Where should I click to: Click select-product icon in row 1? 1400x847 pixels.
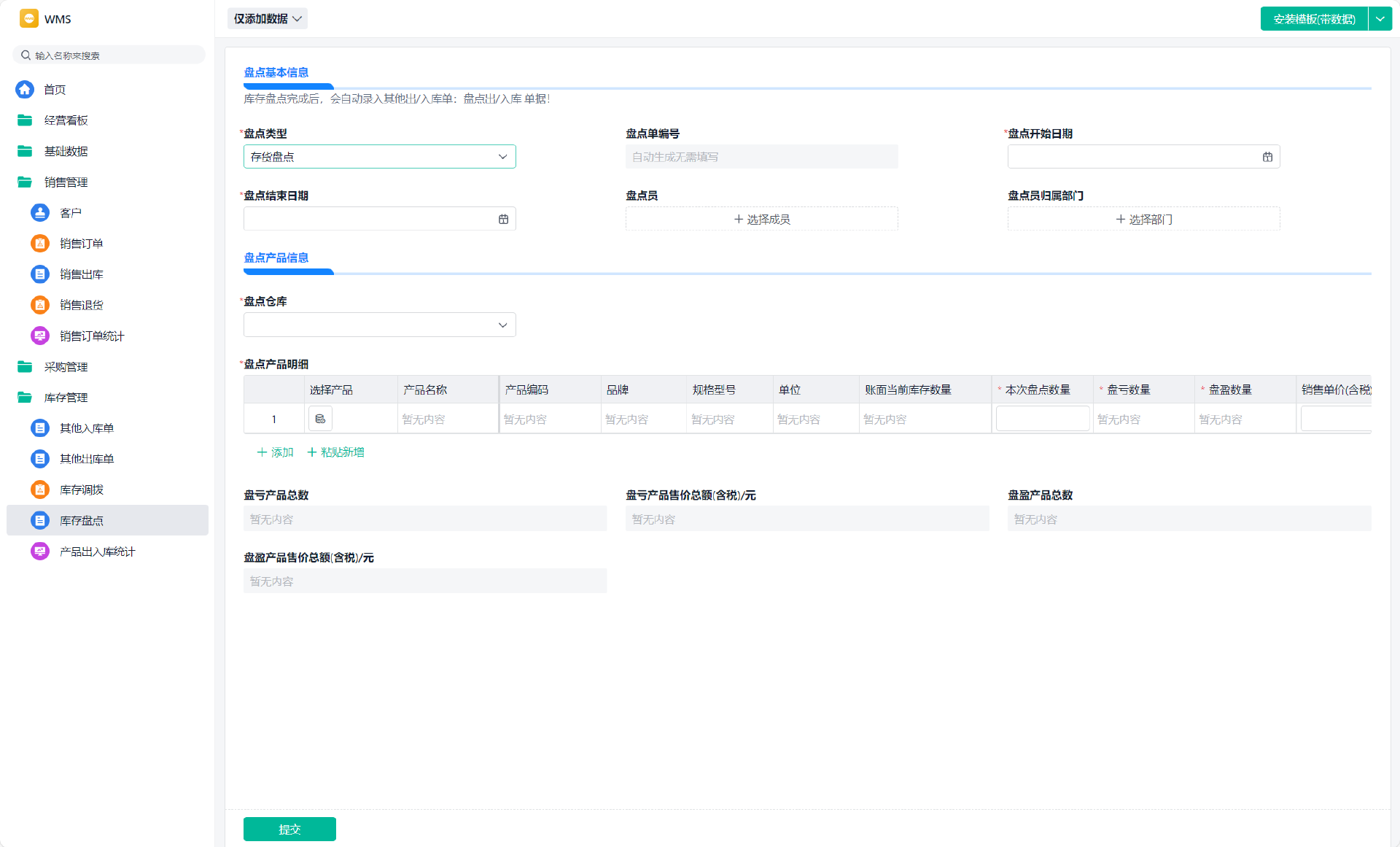(320, 419)
